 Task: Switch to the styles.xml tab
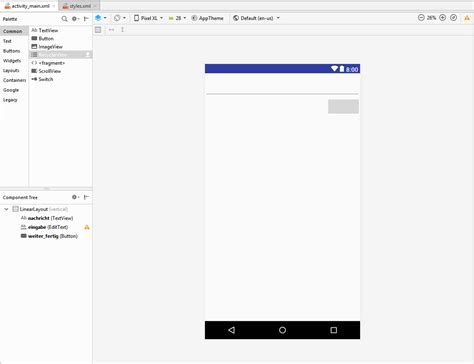79,6
